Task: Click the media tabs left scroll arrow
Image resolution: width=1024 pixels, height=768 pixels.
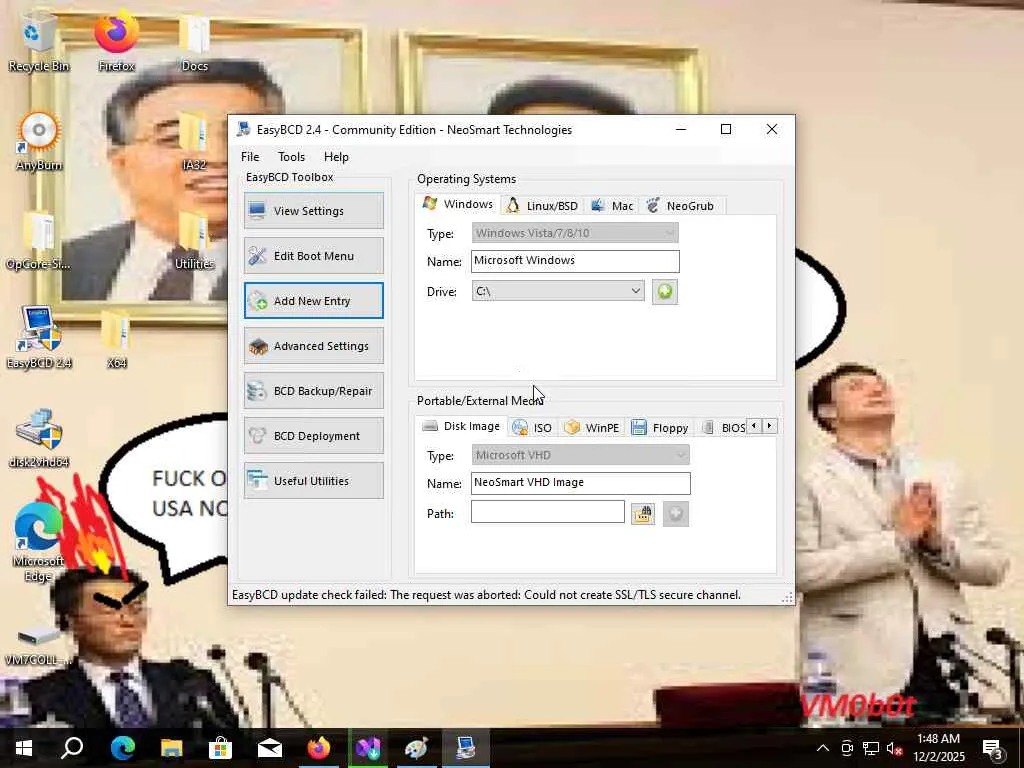Action: [x=754, y=426]
